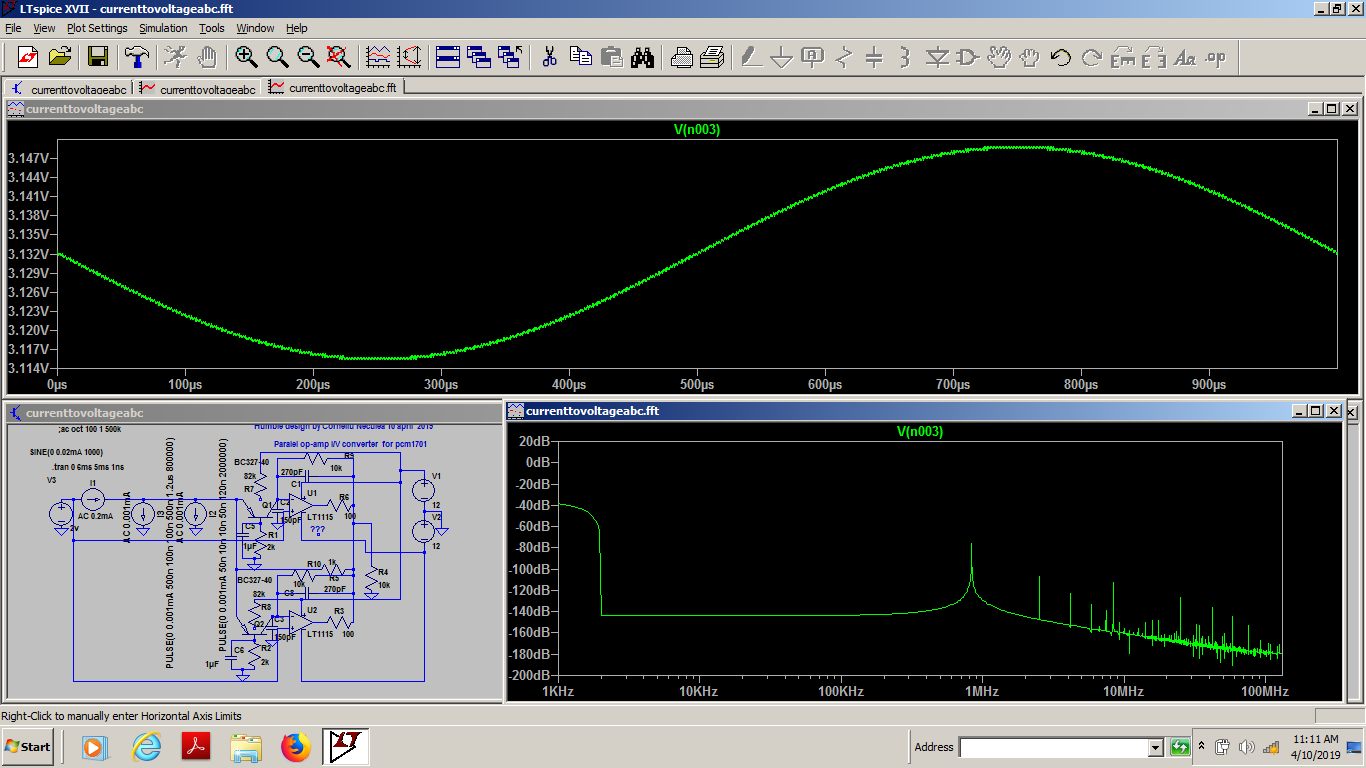The height and width of the screenshot is (768, 1366).
Task: Click the Cut scissors icon
Action: click(549, 57)
